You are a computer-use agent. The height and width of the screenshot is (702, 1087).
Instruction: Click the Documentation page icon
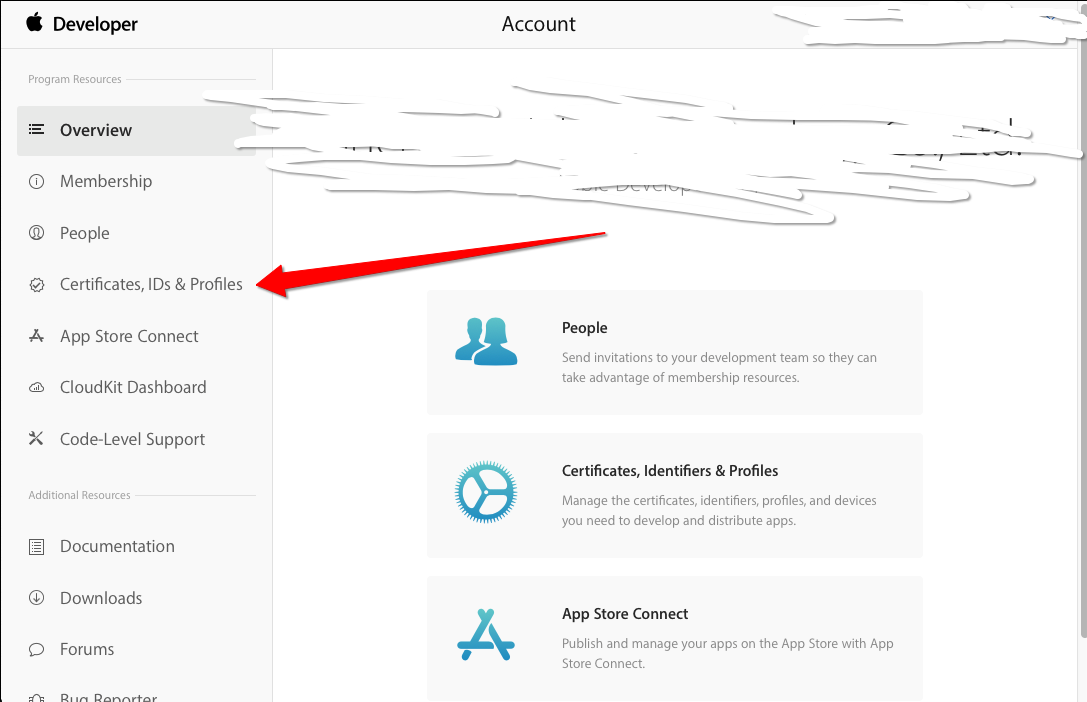point(36,547)
